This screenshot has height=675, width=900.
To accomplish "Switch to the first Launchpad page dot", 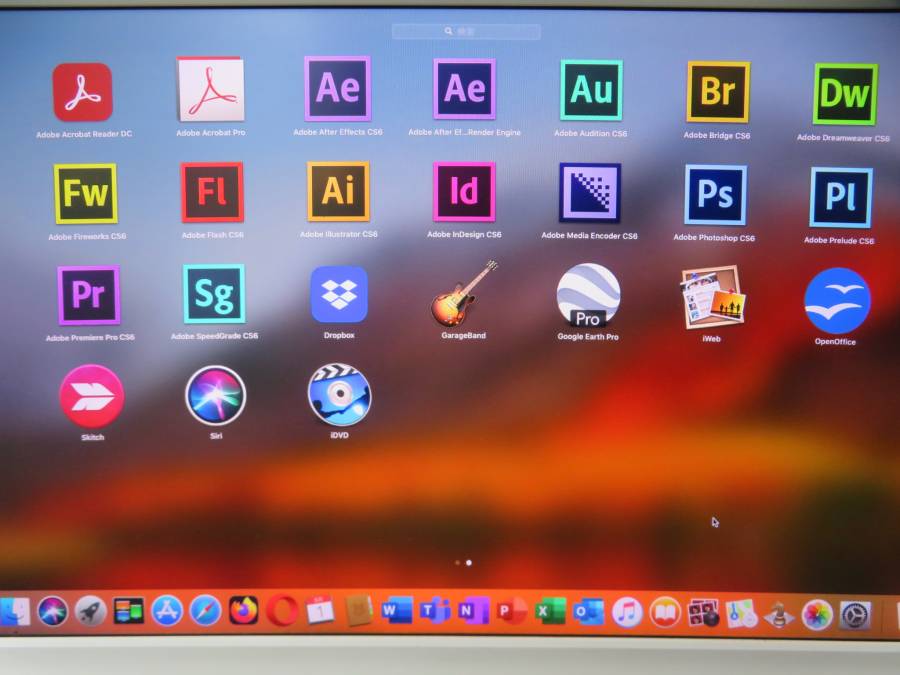I will point(457,563).
